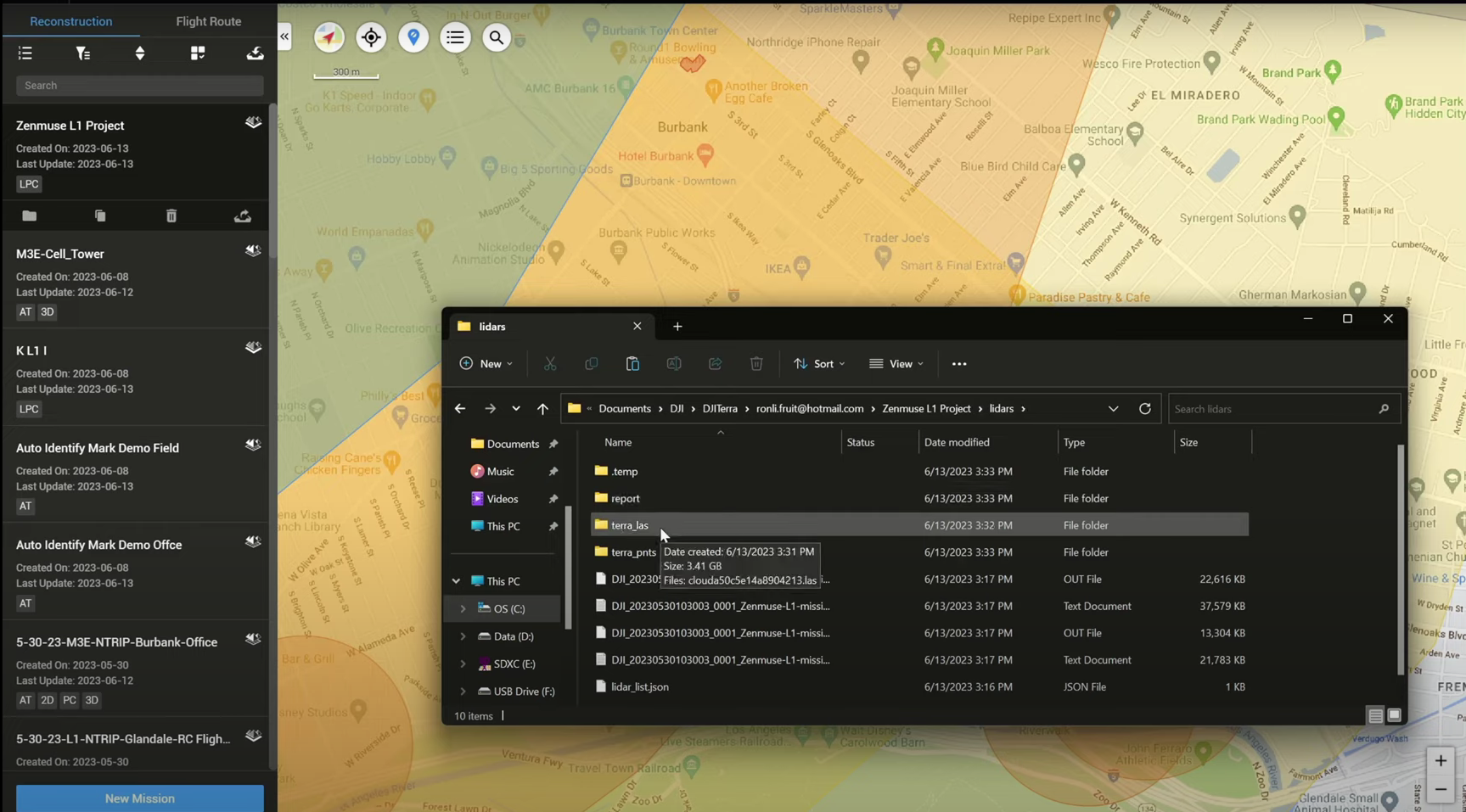Screen dimensions: 1466x812
Task: Click the filter icon in the Reconstruction panel
Action: (82, 53)
